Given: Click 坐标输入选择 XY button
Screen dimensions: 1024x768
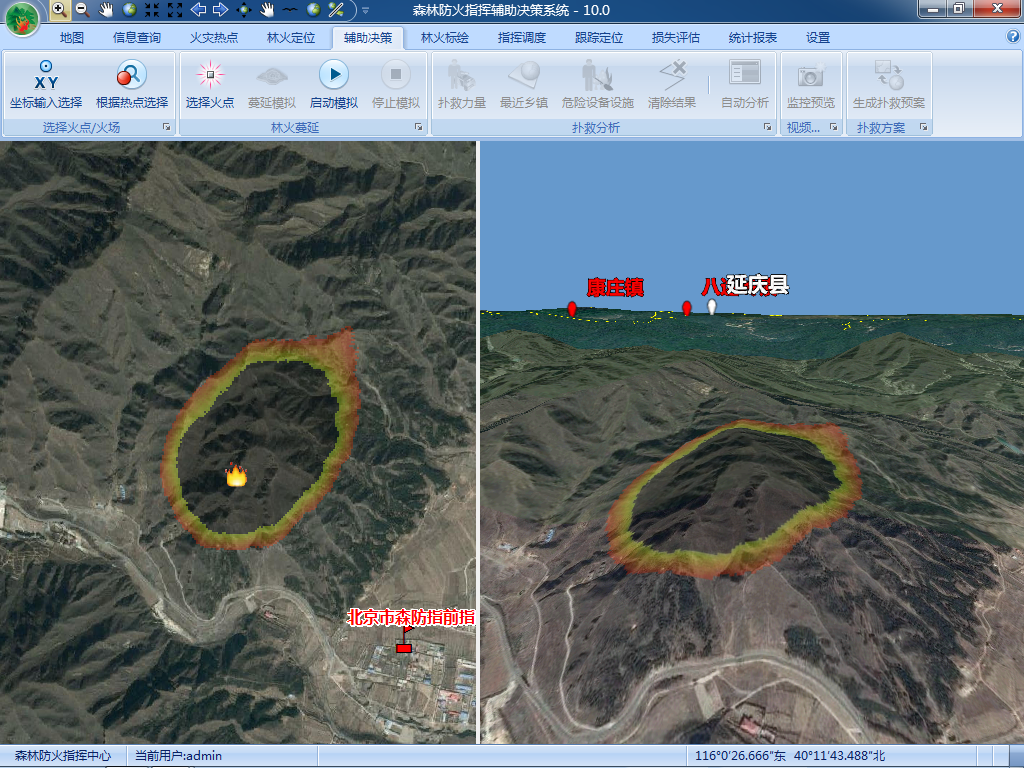Looking at the screenshot, I should coord(46,84).
